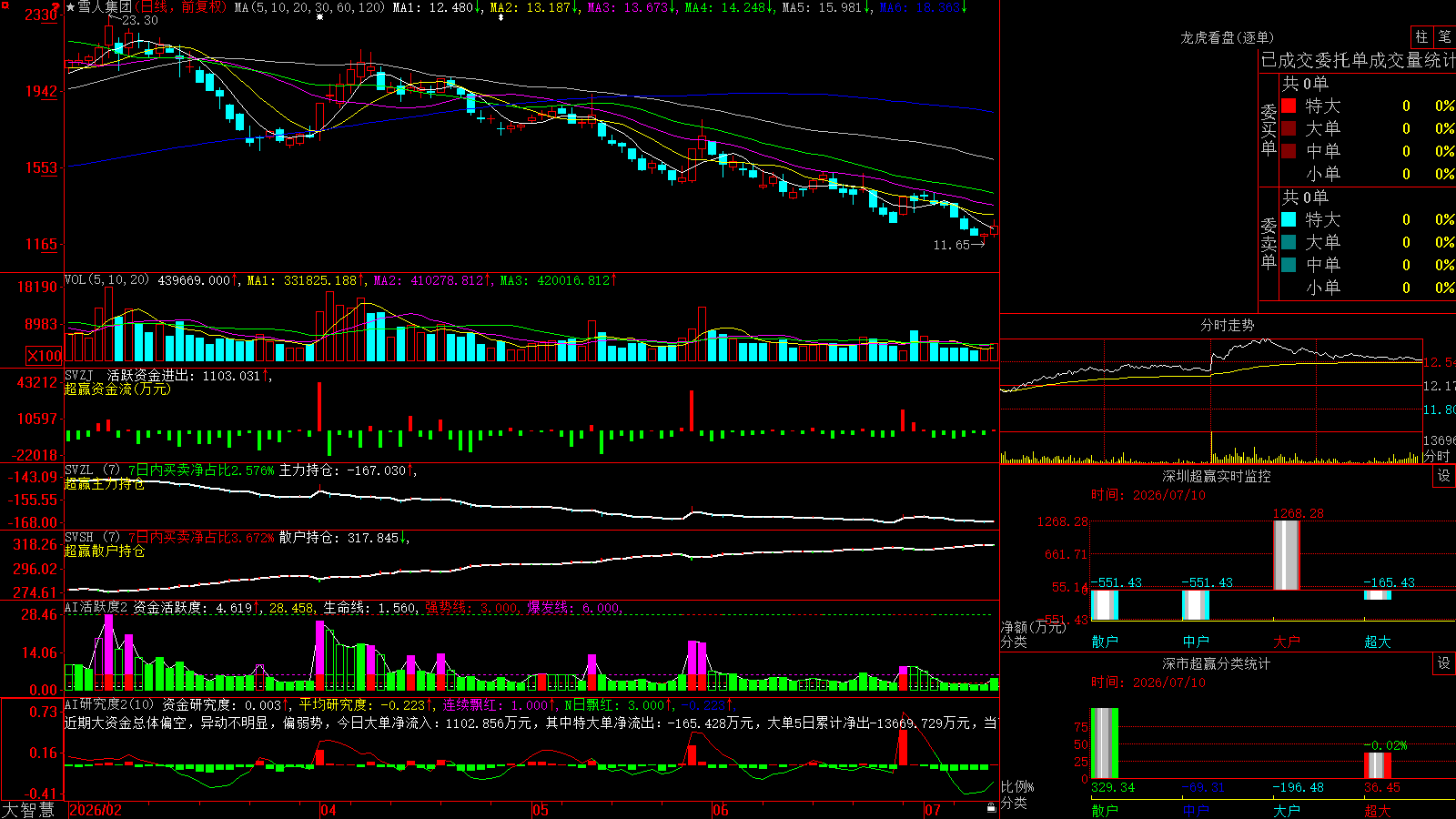The height and width of the screenshot is (819, 1456).
Task: Click the 散户 bar in 深市超赢分类统计
Action: (x=1104, y=743)
